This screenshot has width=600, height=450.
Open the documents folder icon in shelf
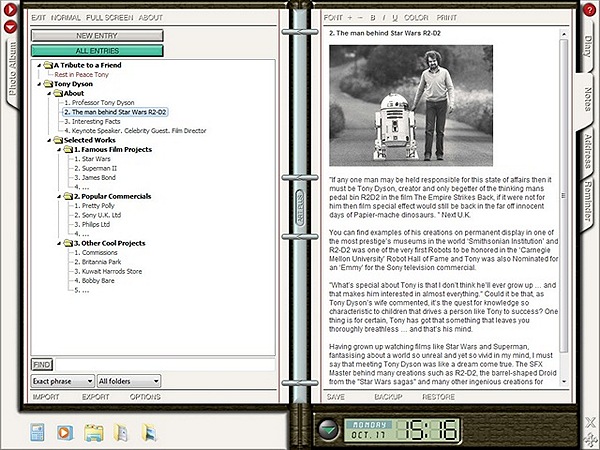121,433
